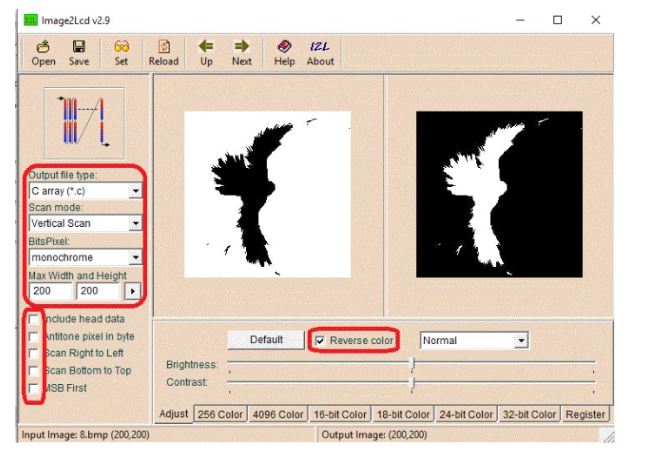
Task: Maximize the Image2Lcd window
Action: (557, 20)
